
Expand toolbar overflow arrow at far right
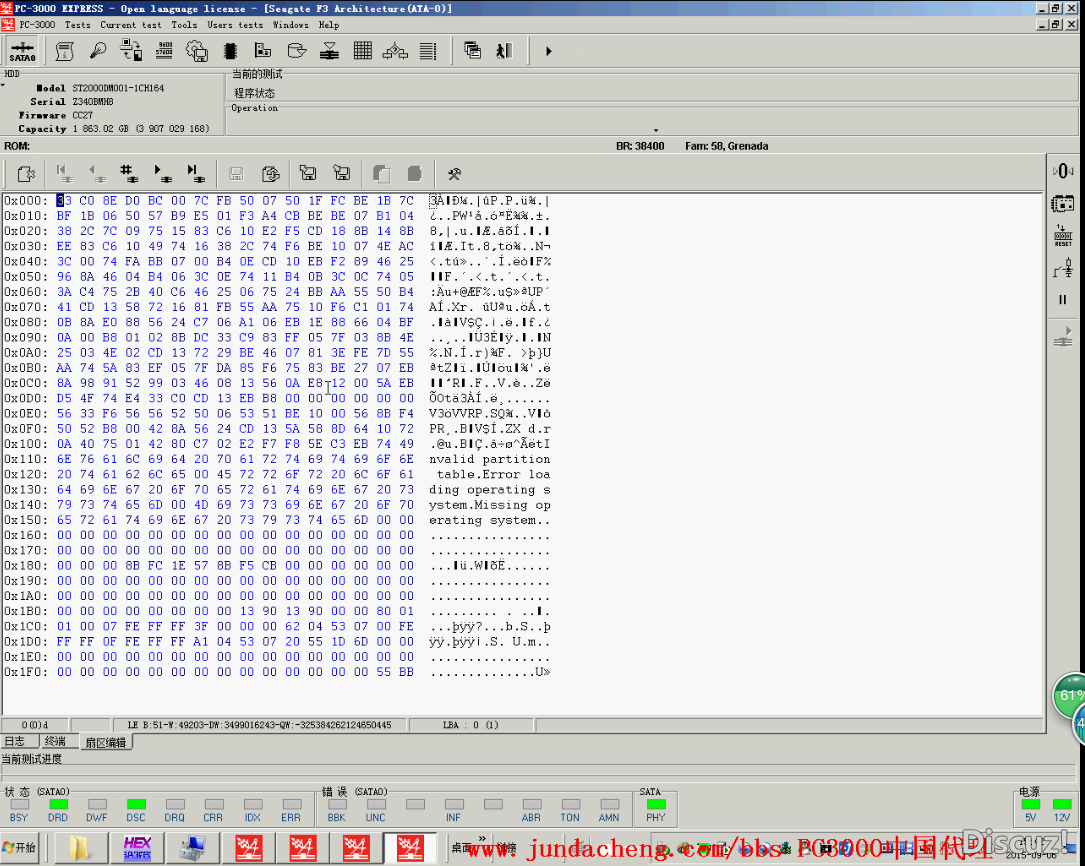click(x=548, y=51)
